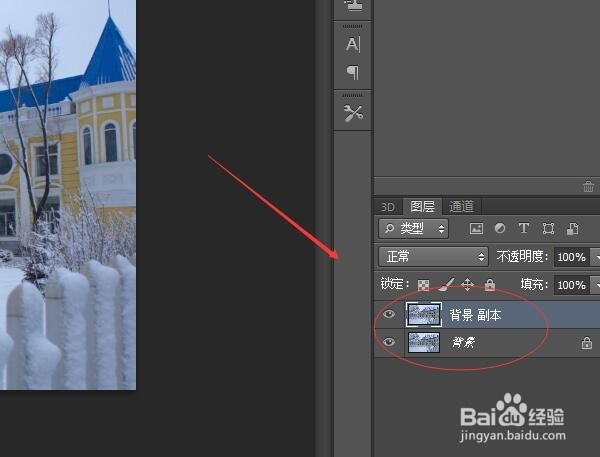Image resolution: width=600 pixels, height=457 pixels.
Task: Switch to the 3D tab
Action: click(387, 207)
